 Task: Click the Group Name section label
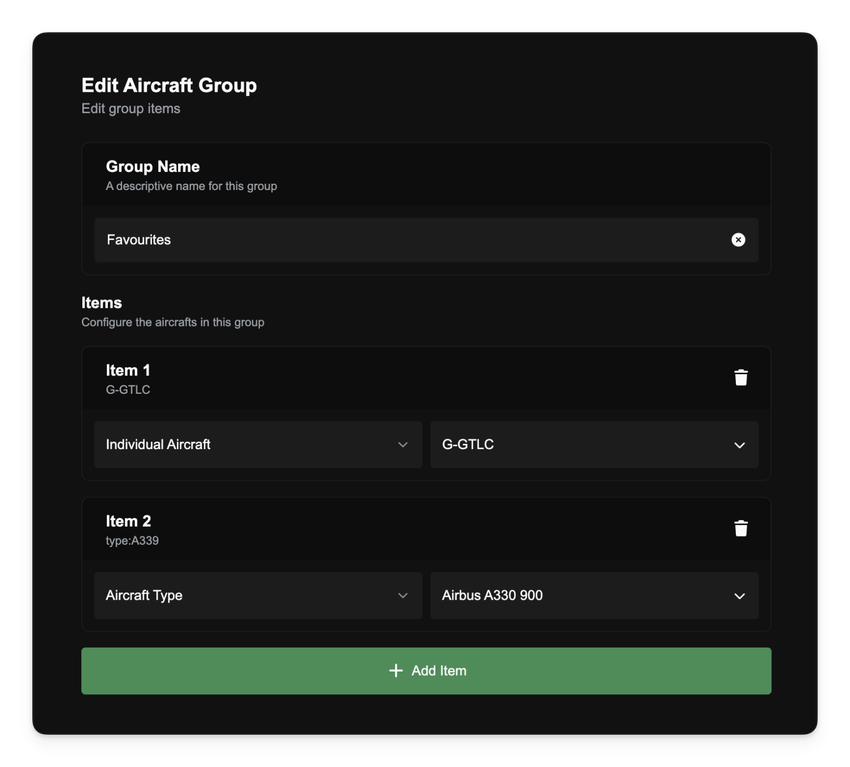[x=153, y=167]
